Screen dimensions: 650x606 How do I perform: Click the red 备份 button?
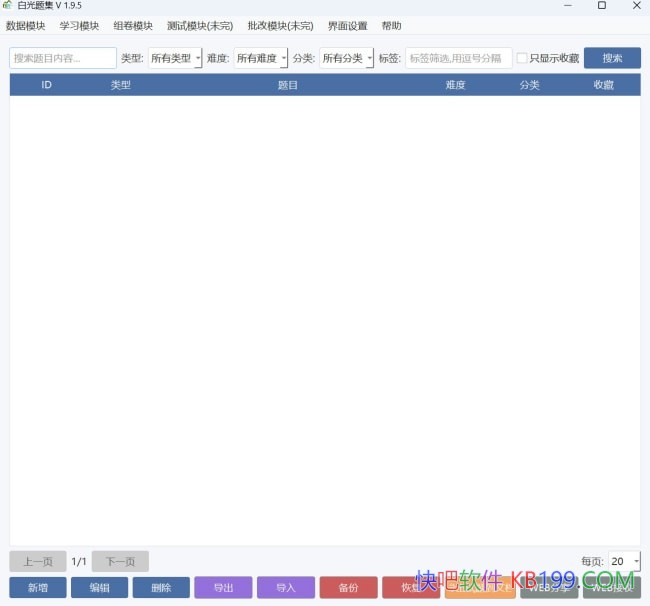coord(348,588)
